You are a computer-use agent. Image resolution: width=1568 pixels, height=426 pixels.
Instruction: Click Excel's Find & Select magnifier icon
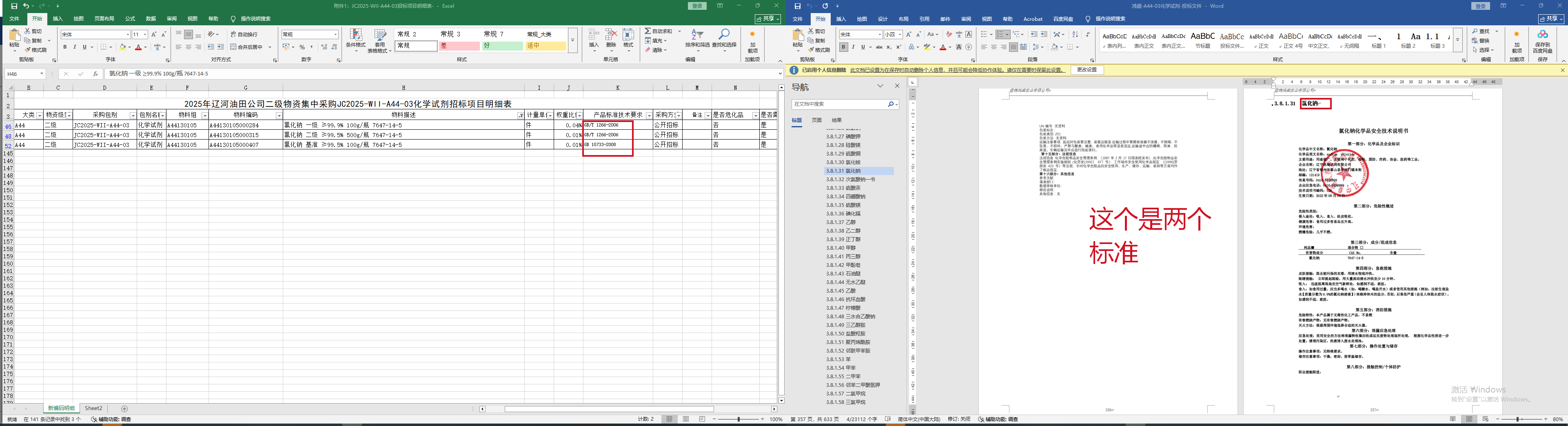(x=724, y=36)
